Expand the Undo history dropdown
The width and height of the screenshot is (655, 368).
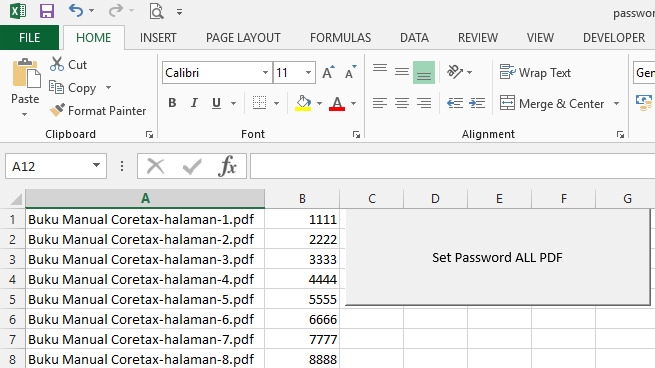(x=91, y=11)
